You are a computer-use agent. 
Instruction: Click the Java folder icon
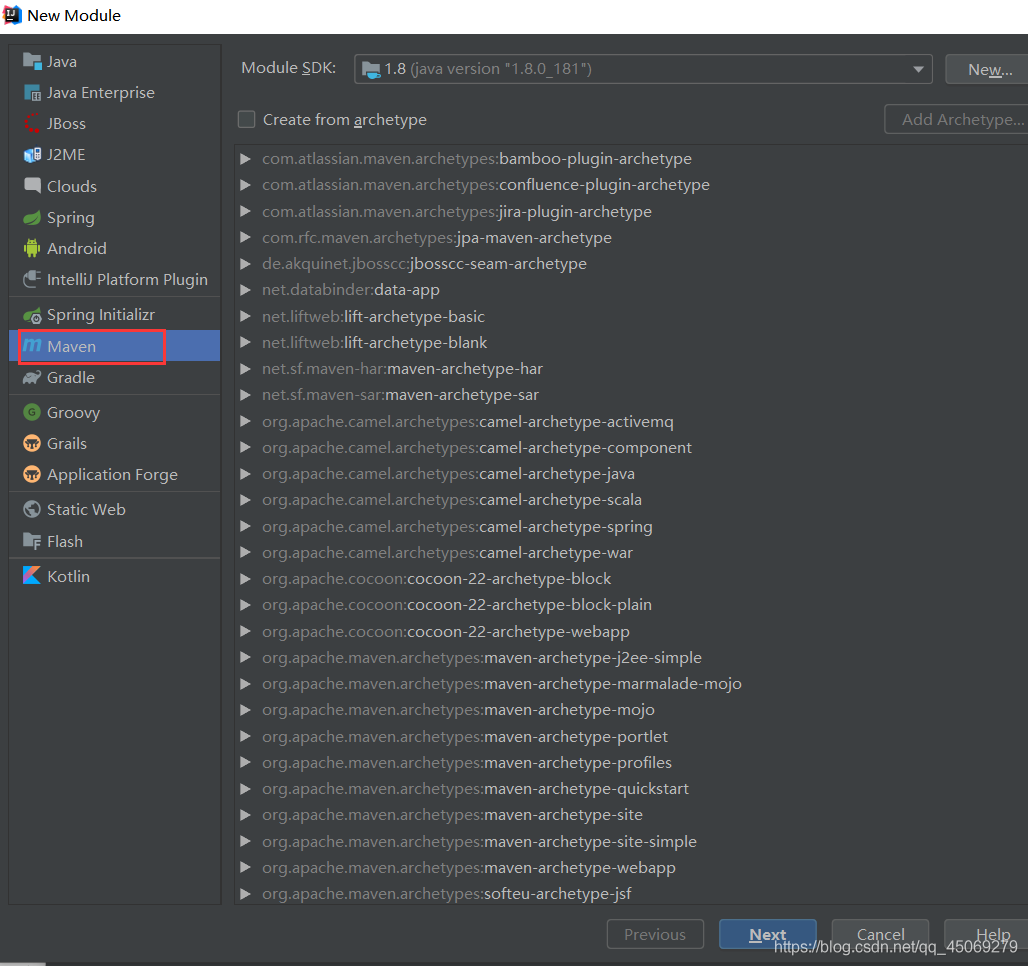(32, 61)
